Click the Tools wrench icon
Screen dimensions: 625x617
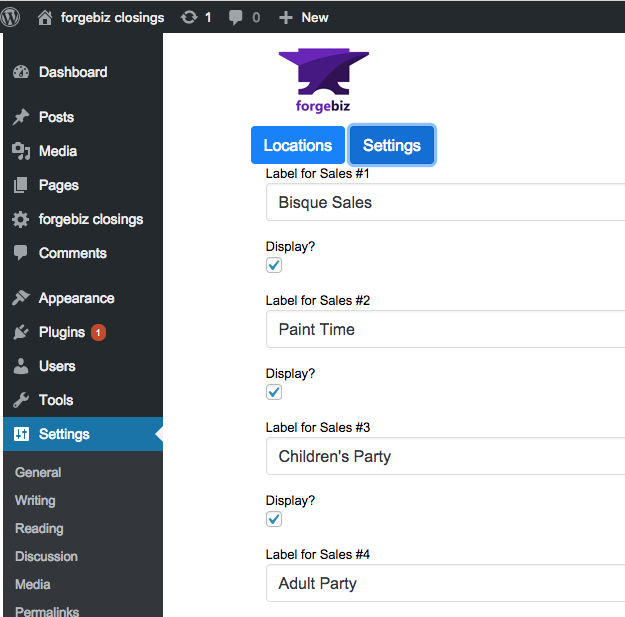[21, 400]
